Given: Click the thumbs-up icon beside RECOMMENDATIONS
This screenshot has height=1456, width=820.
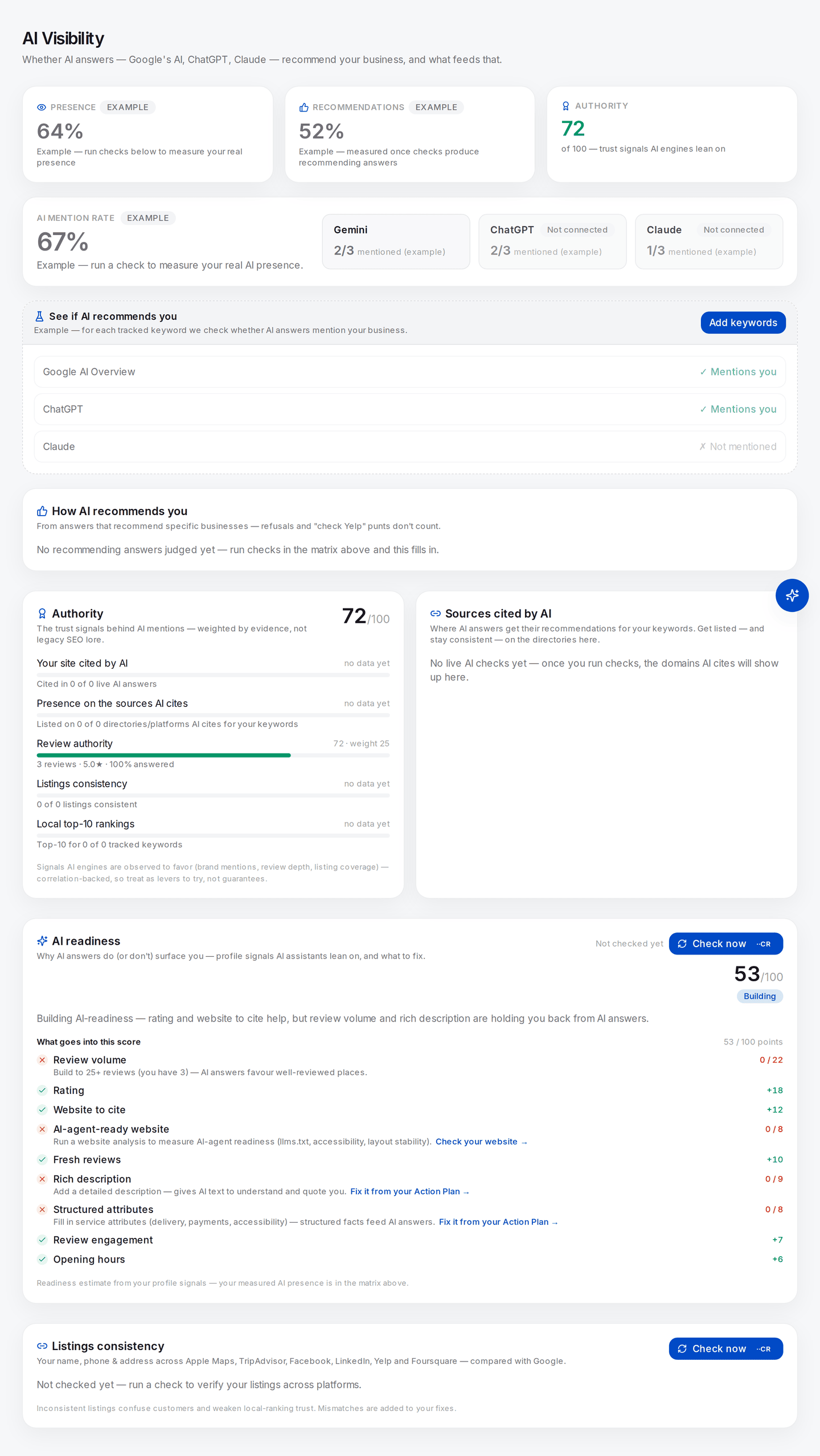Looking at the screenshot, I should 304,107.
